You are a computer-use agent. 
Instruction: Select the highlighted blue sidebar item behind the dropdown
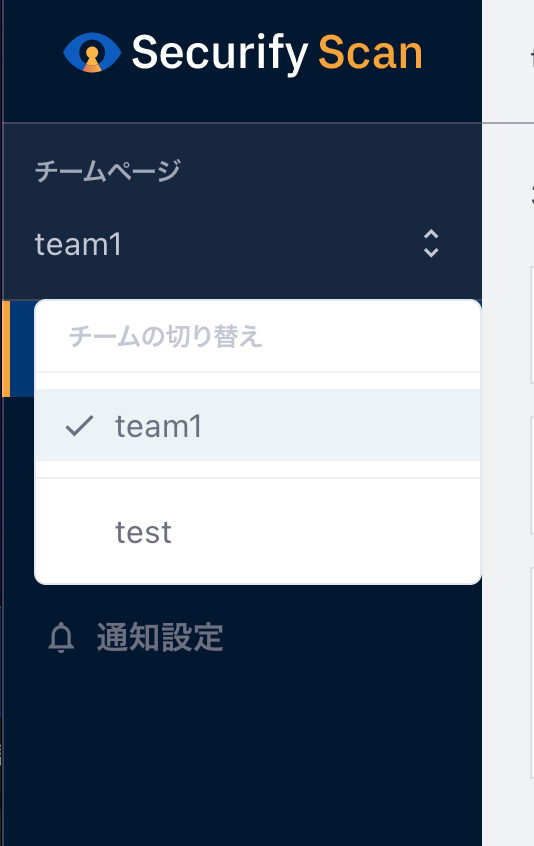pos(22,349)
